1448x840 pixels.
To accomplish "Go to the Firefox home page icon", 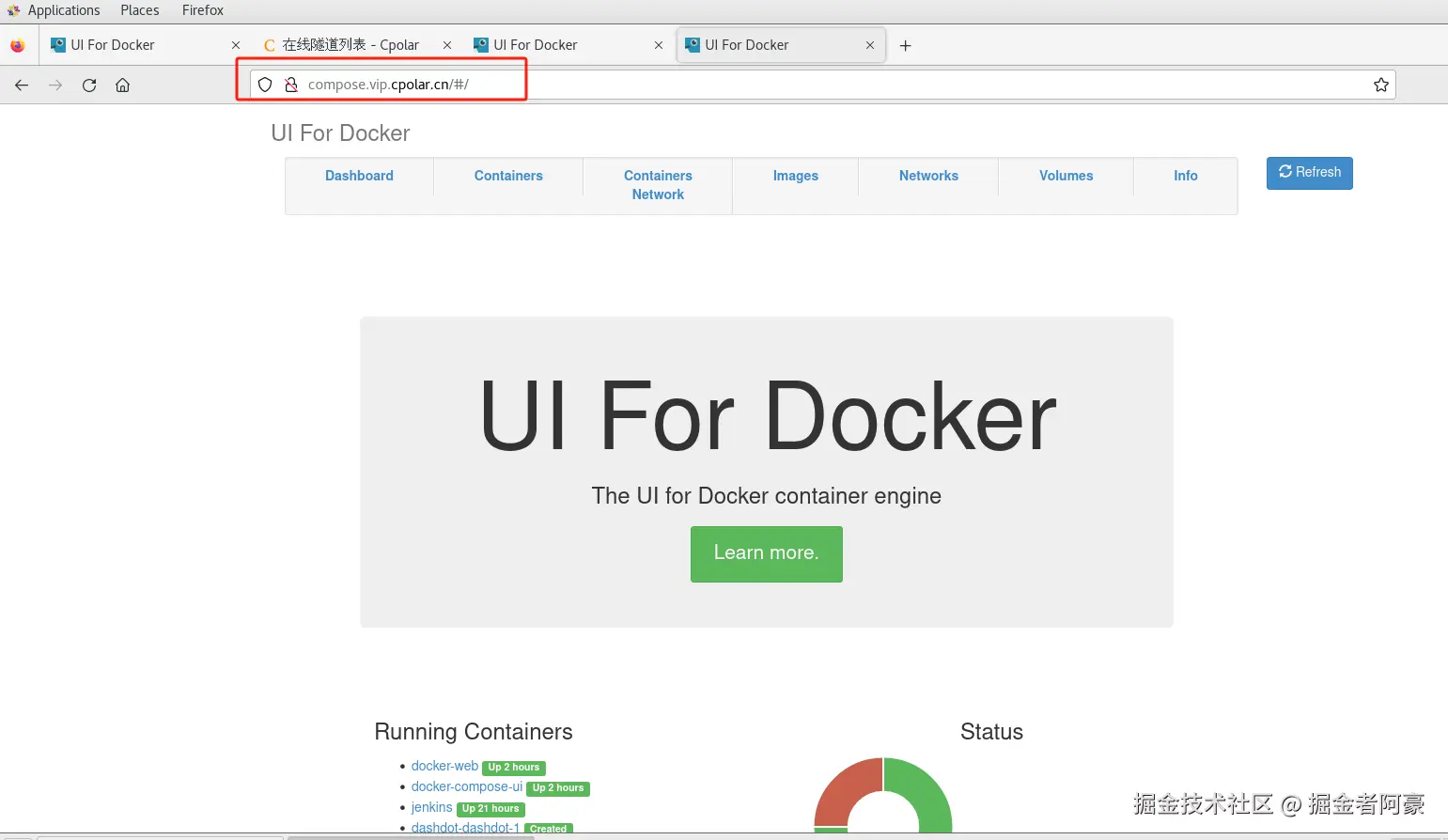I will point(122,85).
